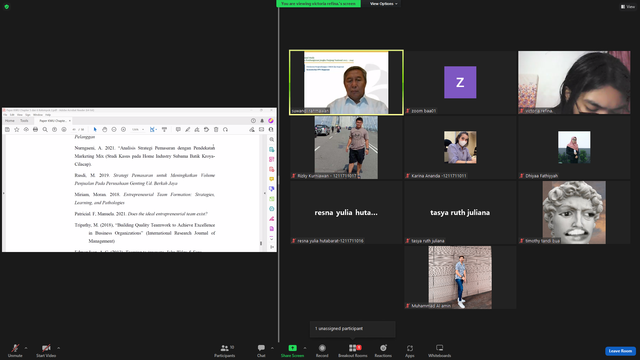Open Zoom Apps

tap(410, 350)
